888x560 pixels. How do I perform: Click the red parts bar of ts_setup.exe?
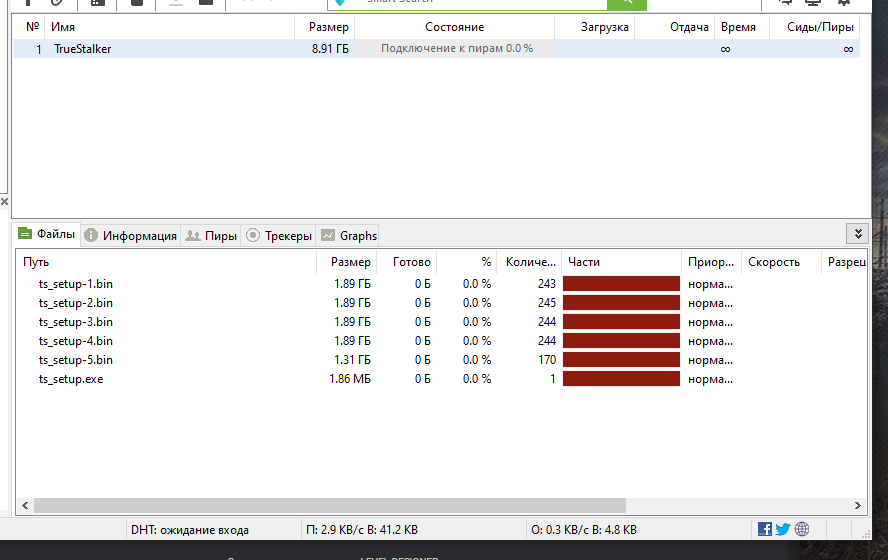[x=621, y=379]
